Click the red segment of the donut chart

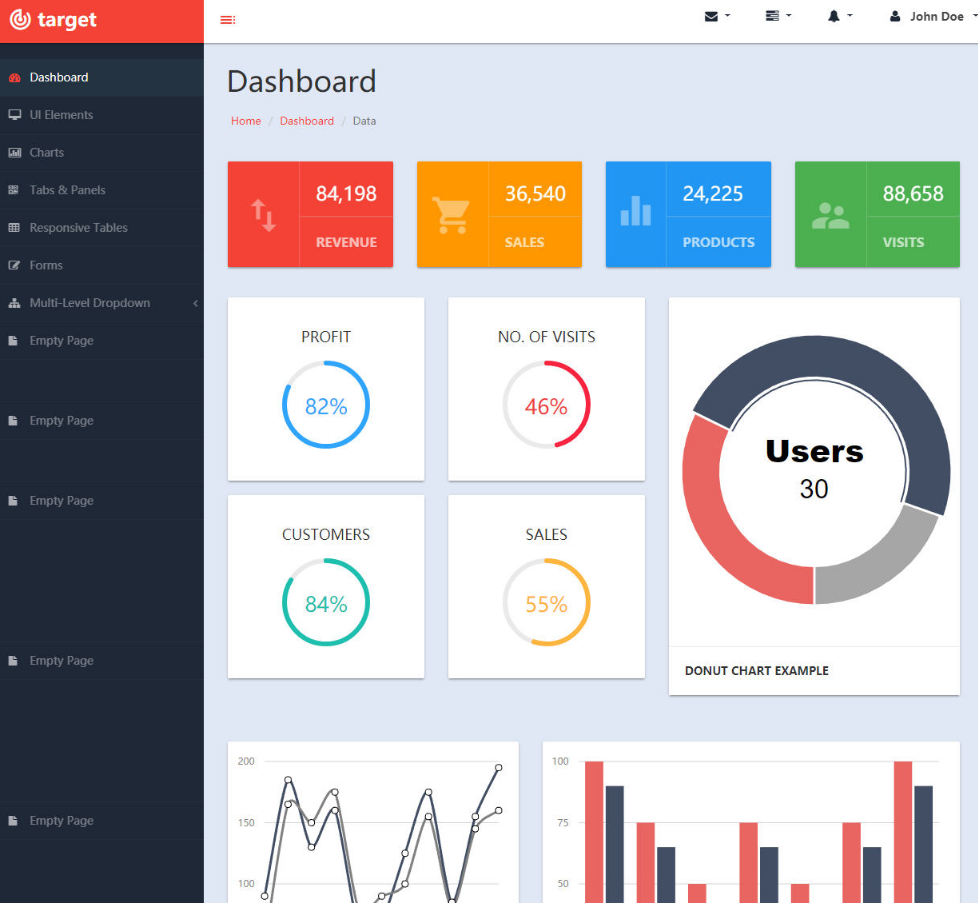710,520
